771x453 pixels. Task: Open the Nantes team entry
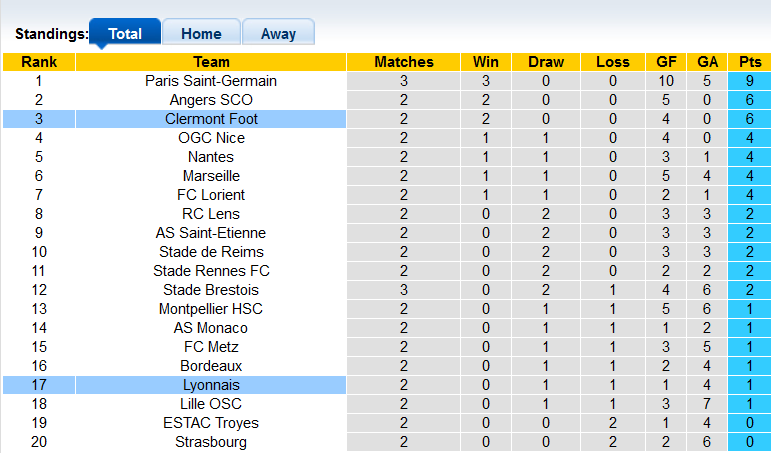click(211, 157)
